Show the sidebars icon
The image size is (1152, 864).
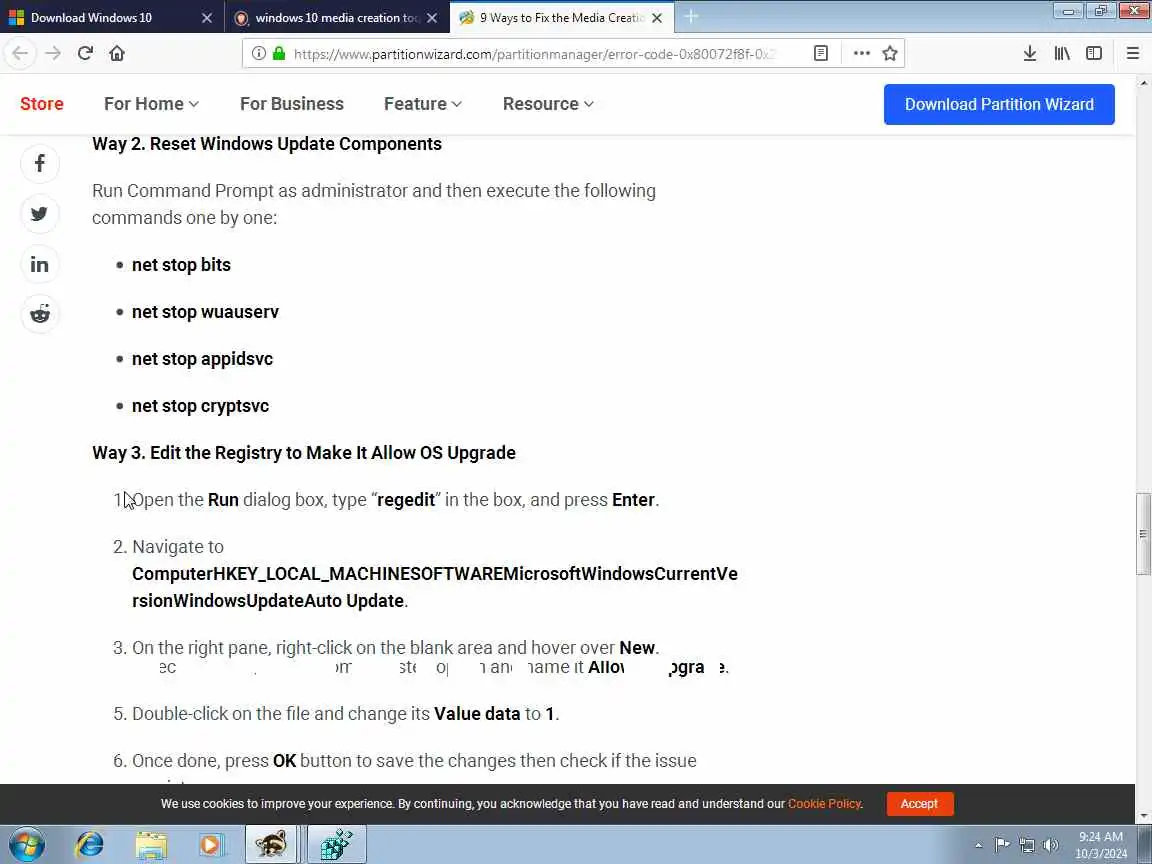point(1094,53)
